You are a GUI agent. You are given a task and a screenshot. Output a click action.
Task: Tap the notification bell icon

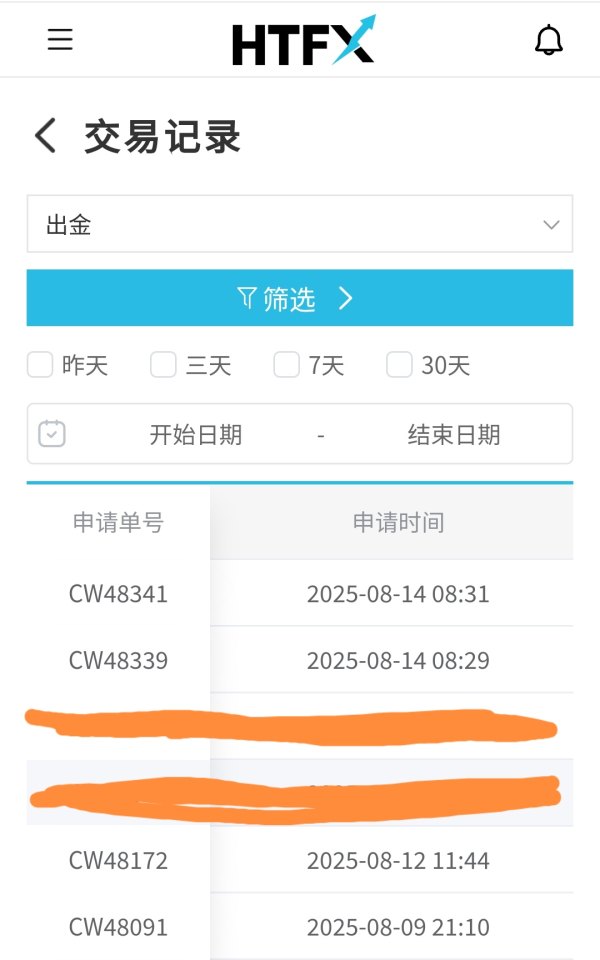click(x=549, y=40)
